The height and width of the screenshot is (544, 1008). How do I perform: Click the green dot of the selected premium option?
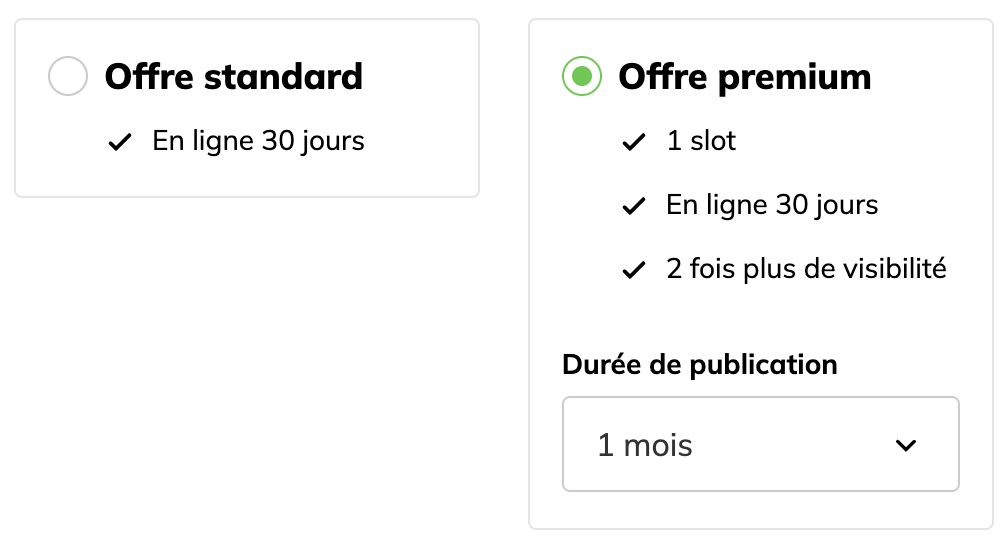click(582, 77)
